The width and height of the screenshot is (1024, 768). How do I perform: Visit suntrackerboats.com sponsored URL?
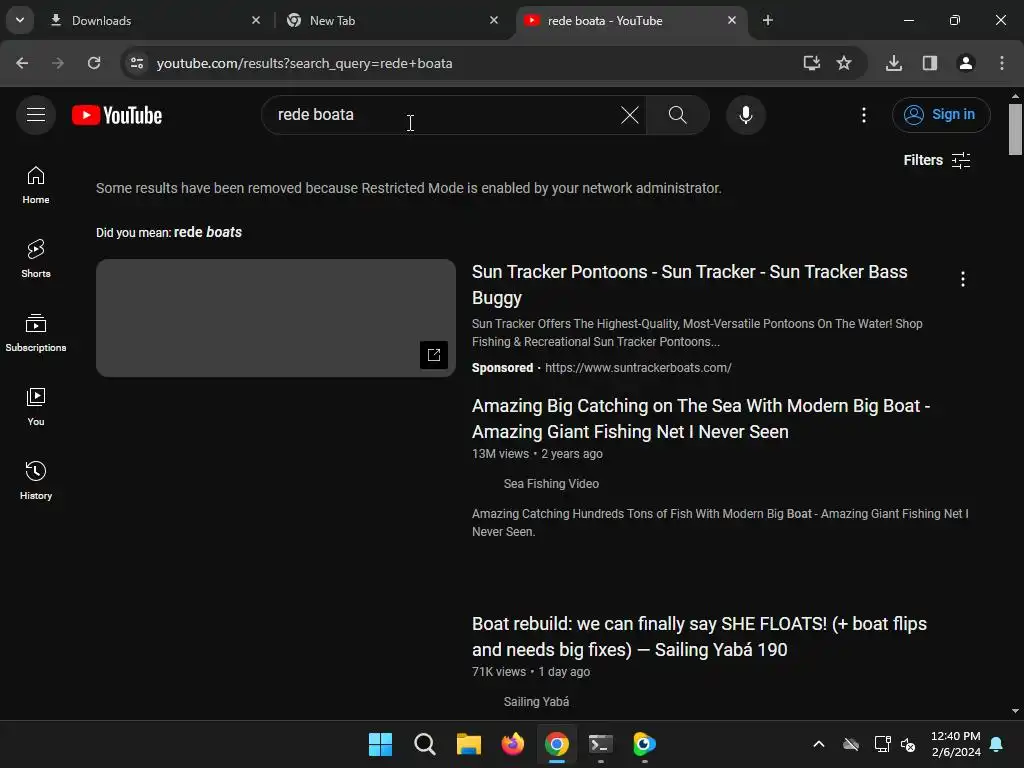pos(638,368)
